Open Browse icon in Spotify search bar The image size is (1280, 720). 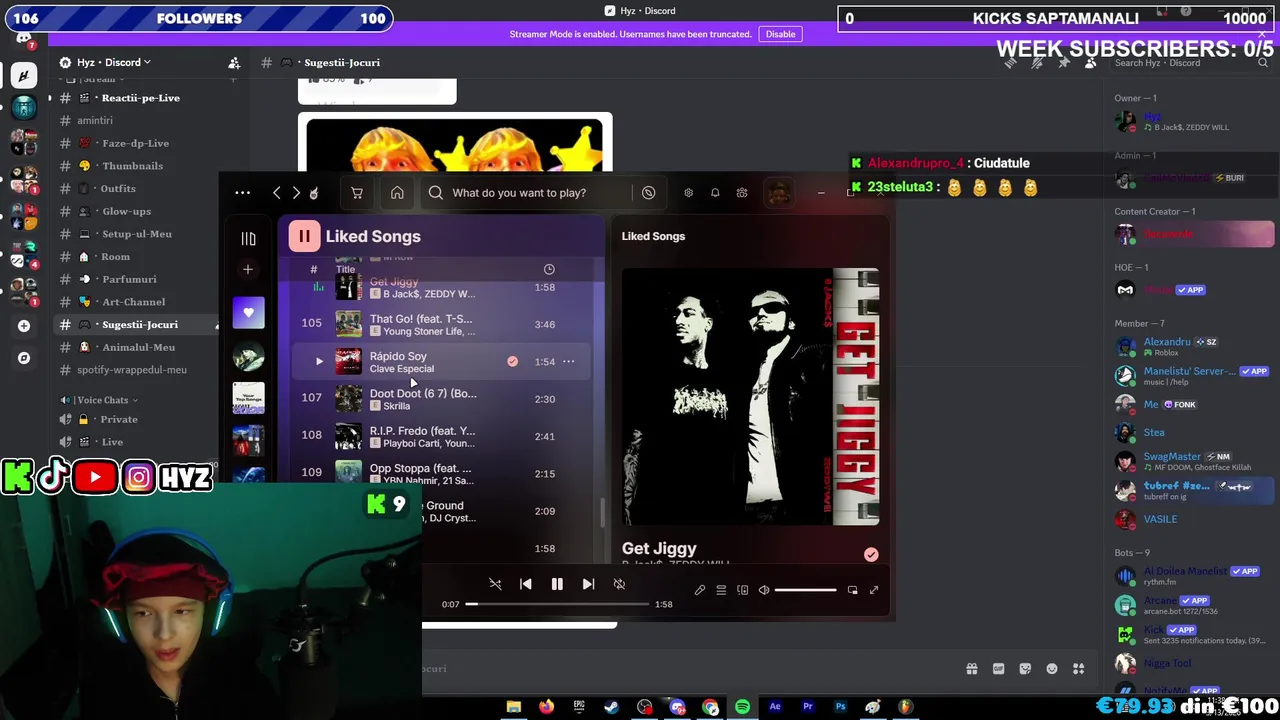(x=649, y=193)
